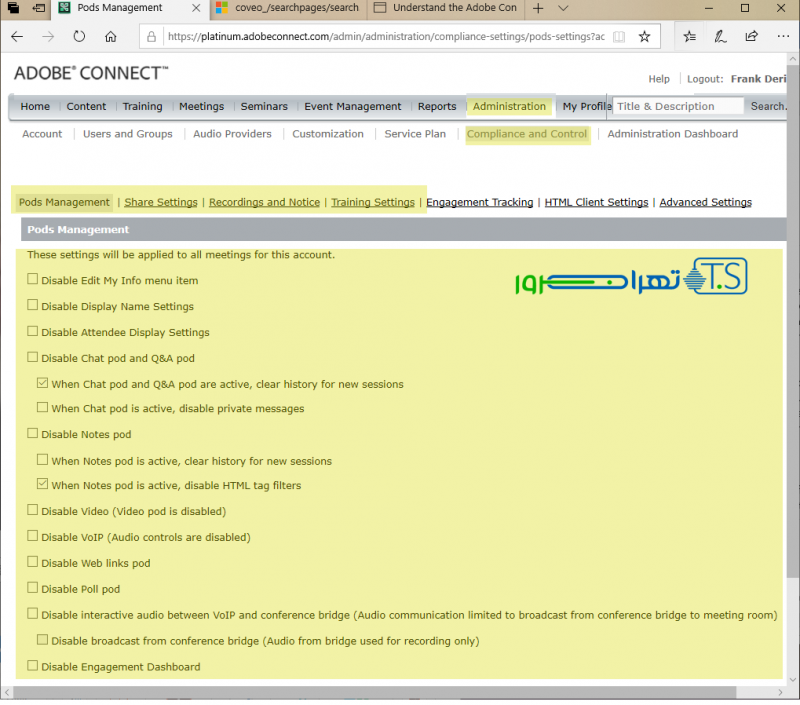Open the Favorites hub list icon
This screenshot has height=705, width=800.
pyautogui.click(x=690, y=36)
